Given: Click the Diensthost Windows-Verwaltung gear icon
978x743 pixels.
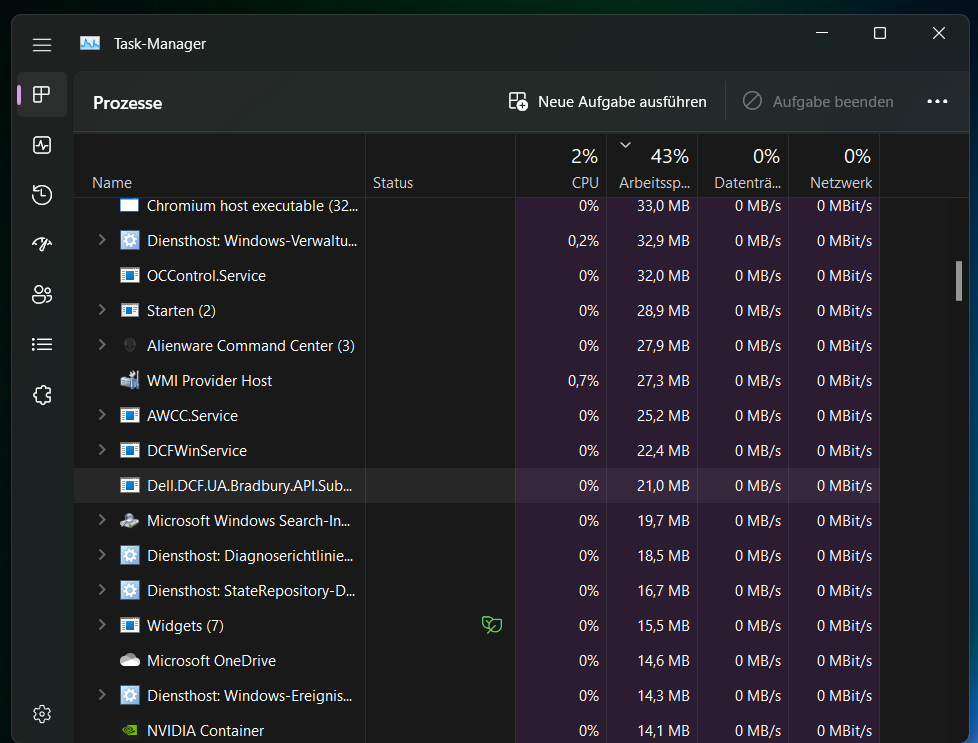Looking at the screenshot, I should 130,240.
